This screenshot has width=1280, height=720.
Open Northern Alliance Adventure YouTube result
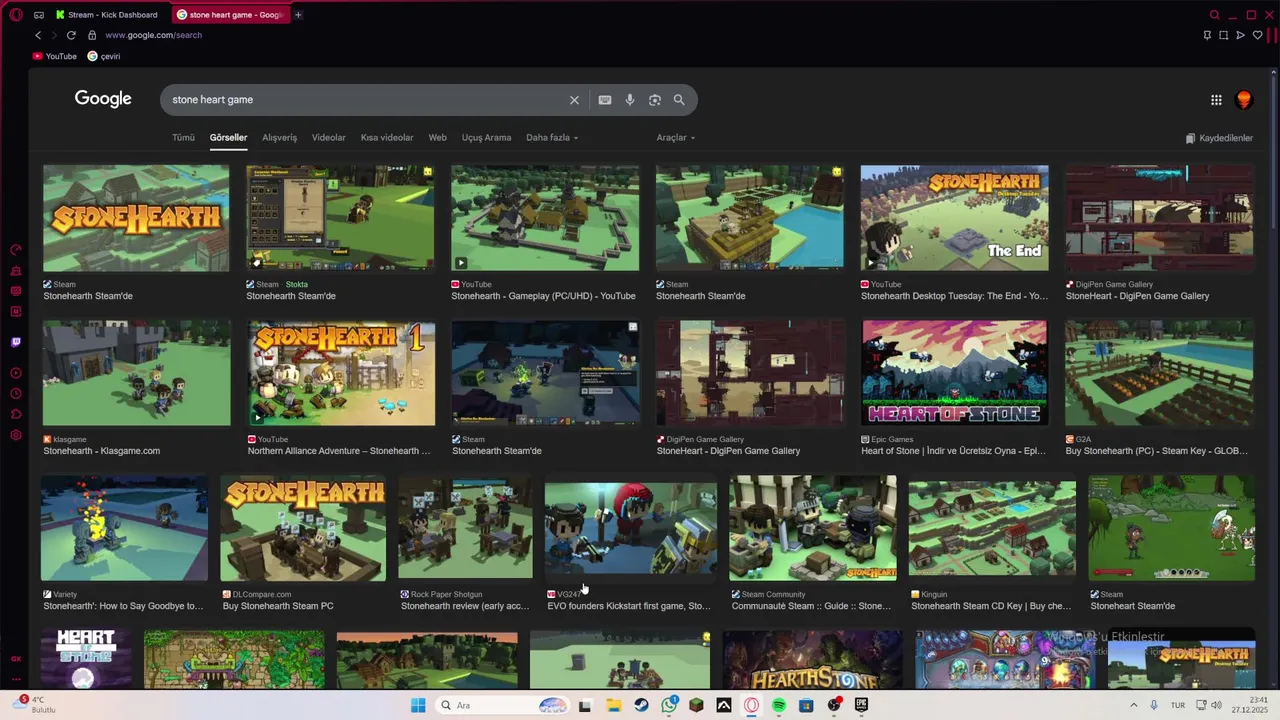click(x=341, y=451)
